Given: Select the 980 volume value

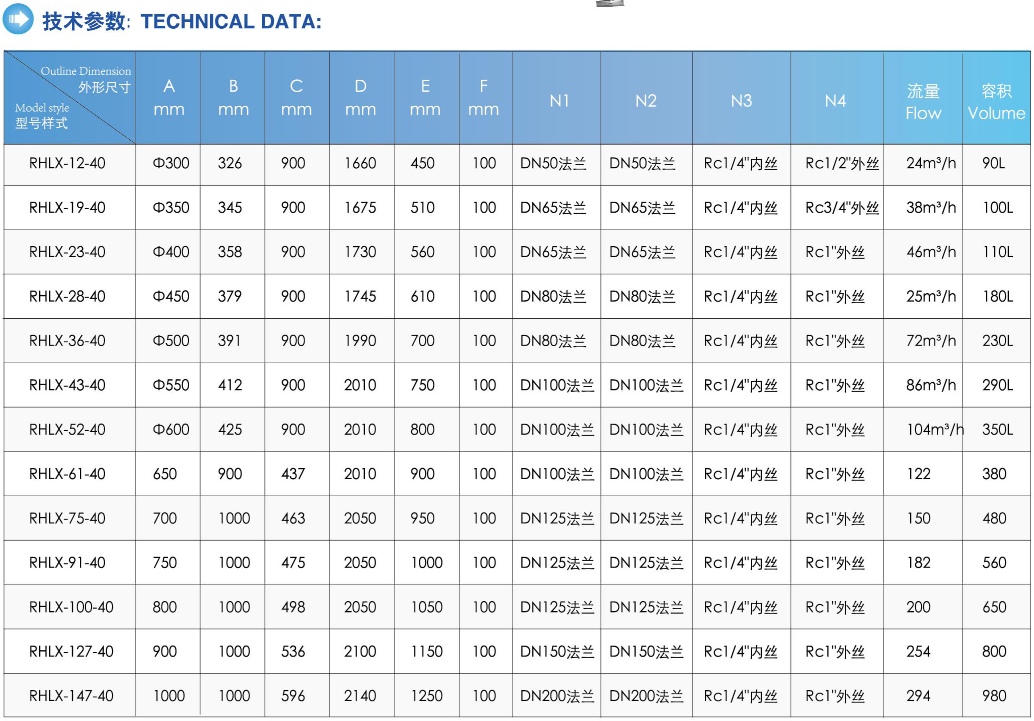Looking at the screenshot, I should pos(994,695).
